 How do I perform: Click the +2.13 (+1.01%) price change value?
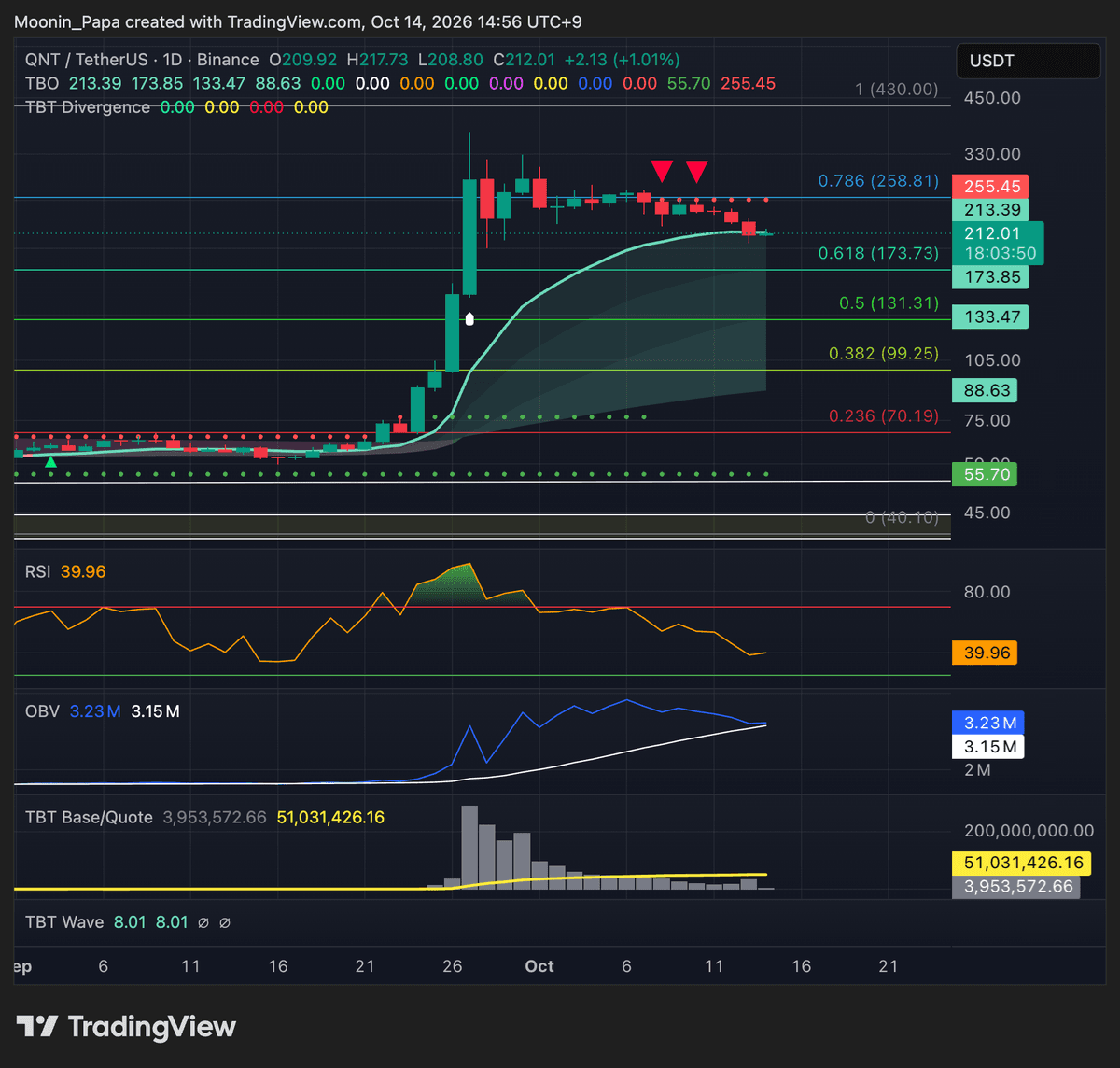click(621, 60)
